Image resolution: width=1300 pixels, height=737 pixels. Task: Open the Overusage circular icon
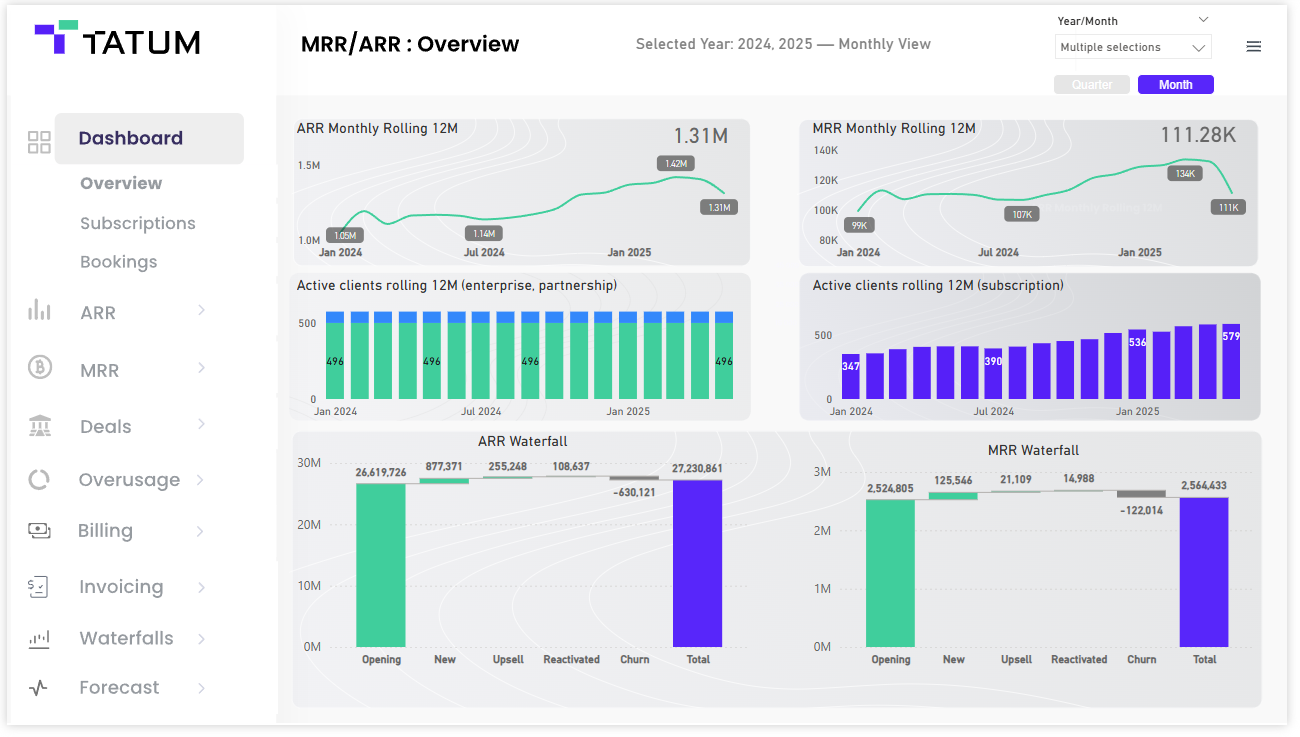click(x=40, y=479)
